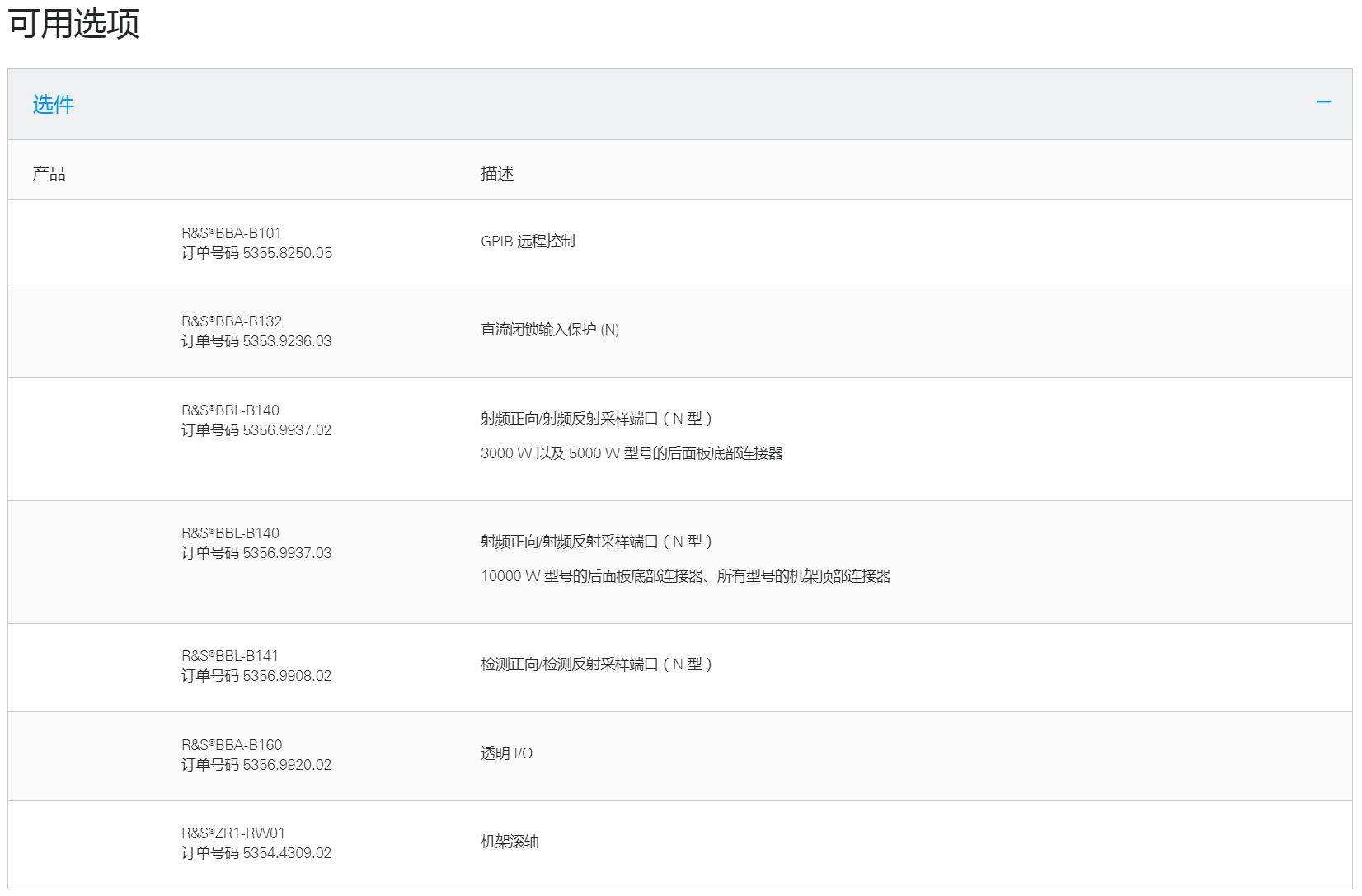The height and width of the screenshot is (896, 1362).
Task: Select order number 5354.4309.02
Action: point(287,853)
